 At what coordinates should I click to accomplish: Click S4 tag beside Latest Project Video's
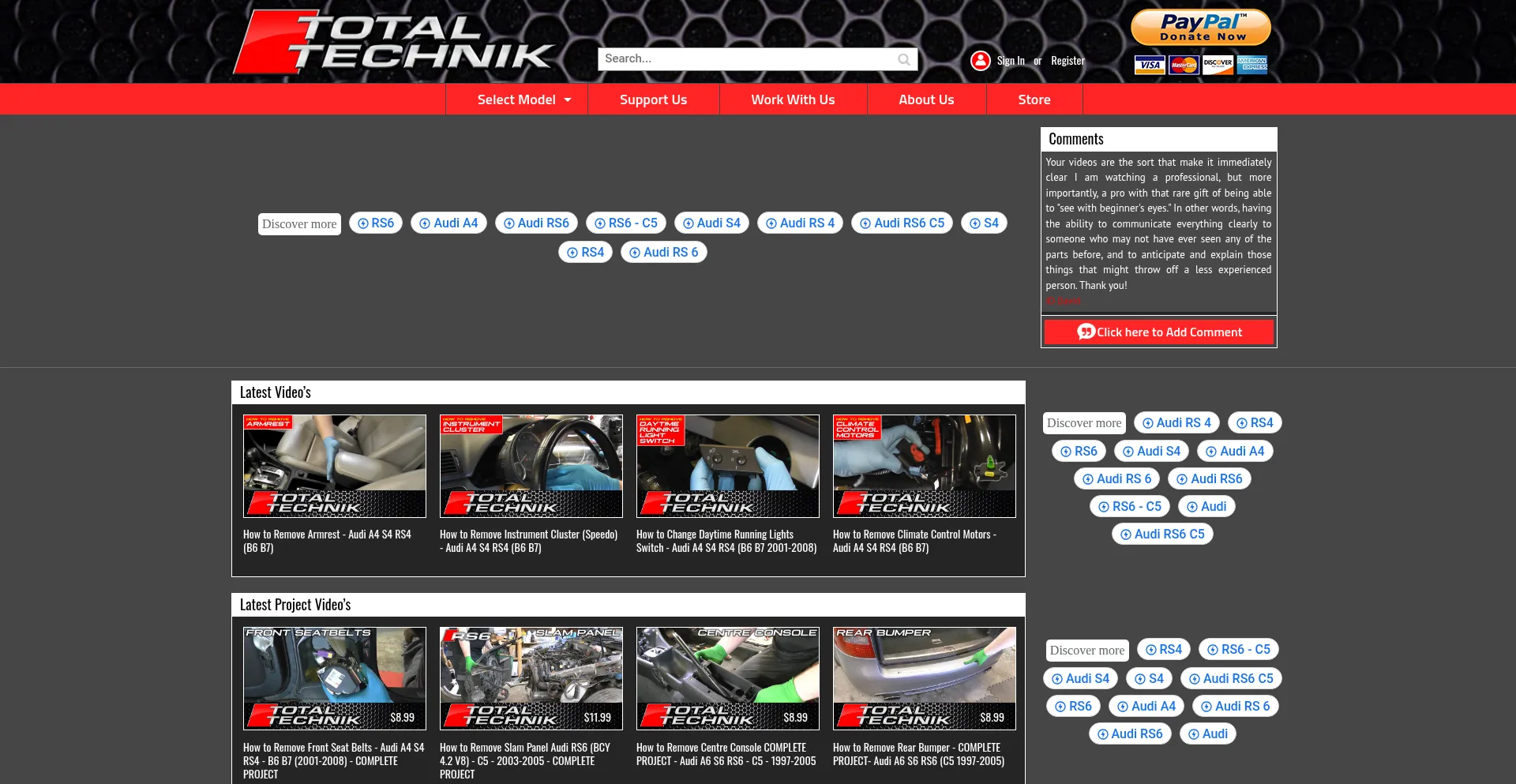click(1149, 679)
